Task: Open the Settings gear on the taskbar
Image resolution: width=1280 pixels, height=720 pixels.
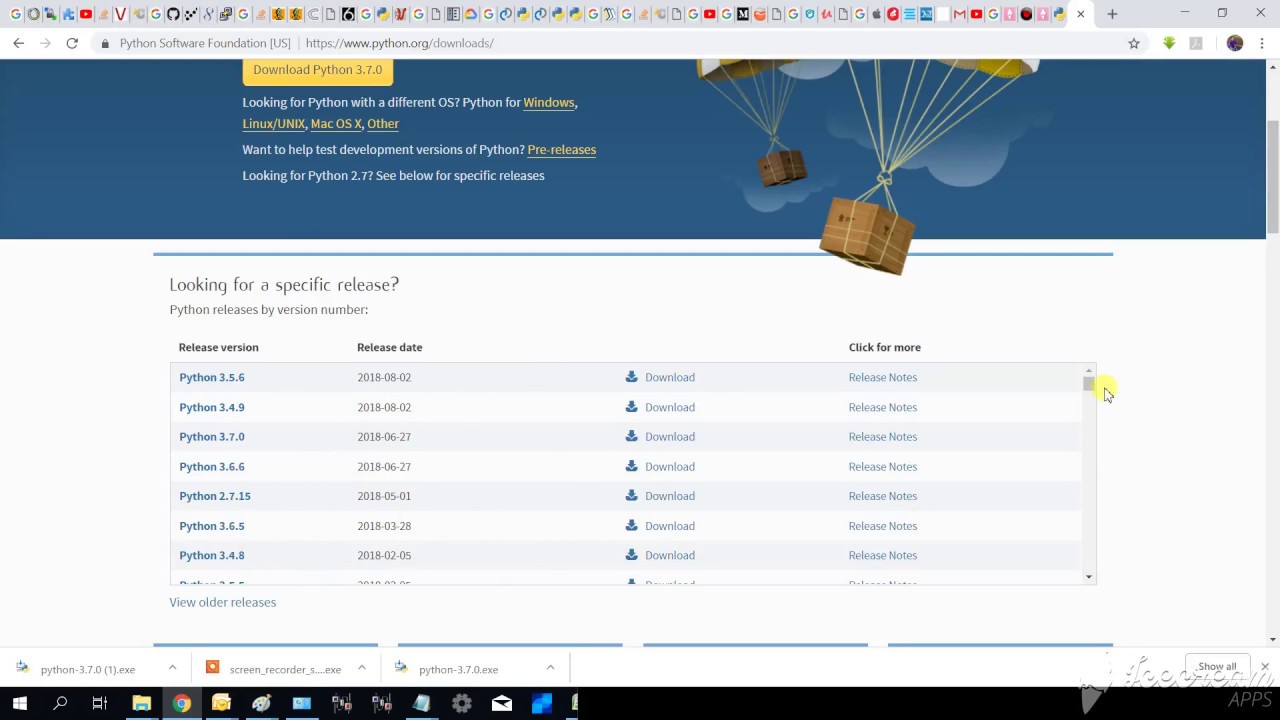Action: click(x=462, y=703)
